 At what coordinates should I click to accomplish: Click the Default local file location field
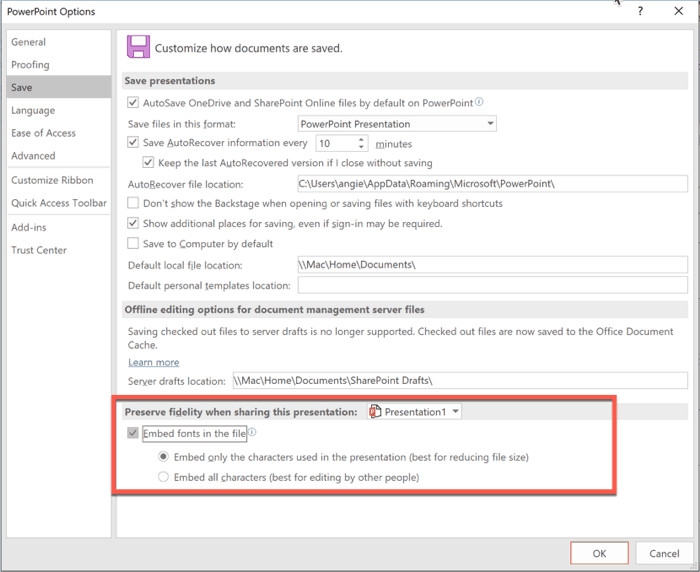tap(492, 264)
